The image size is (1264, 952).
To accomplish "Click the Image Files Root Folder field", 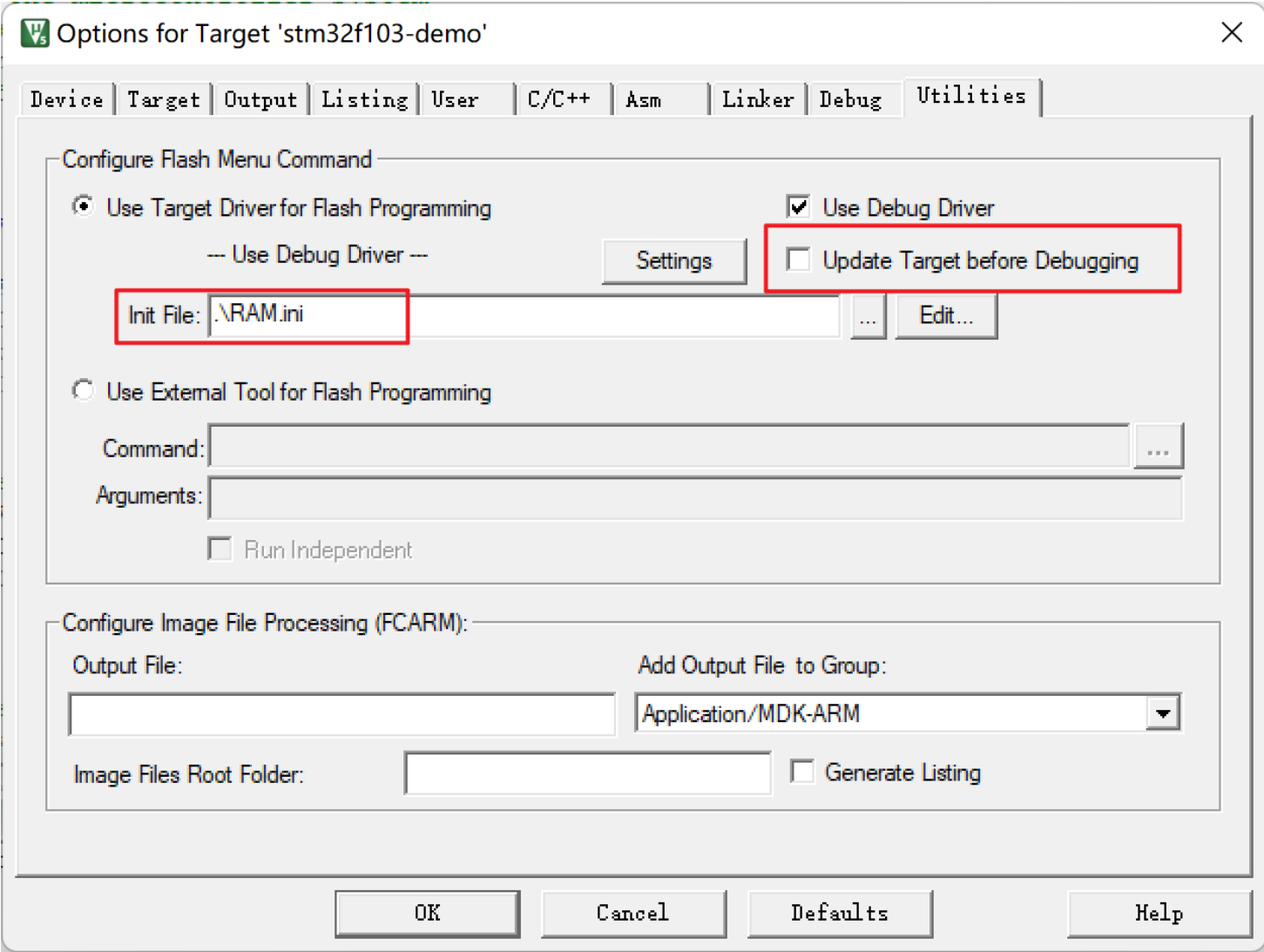I will pyautogui.click(x=587, y=773).
